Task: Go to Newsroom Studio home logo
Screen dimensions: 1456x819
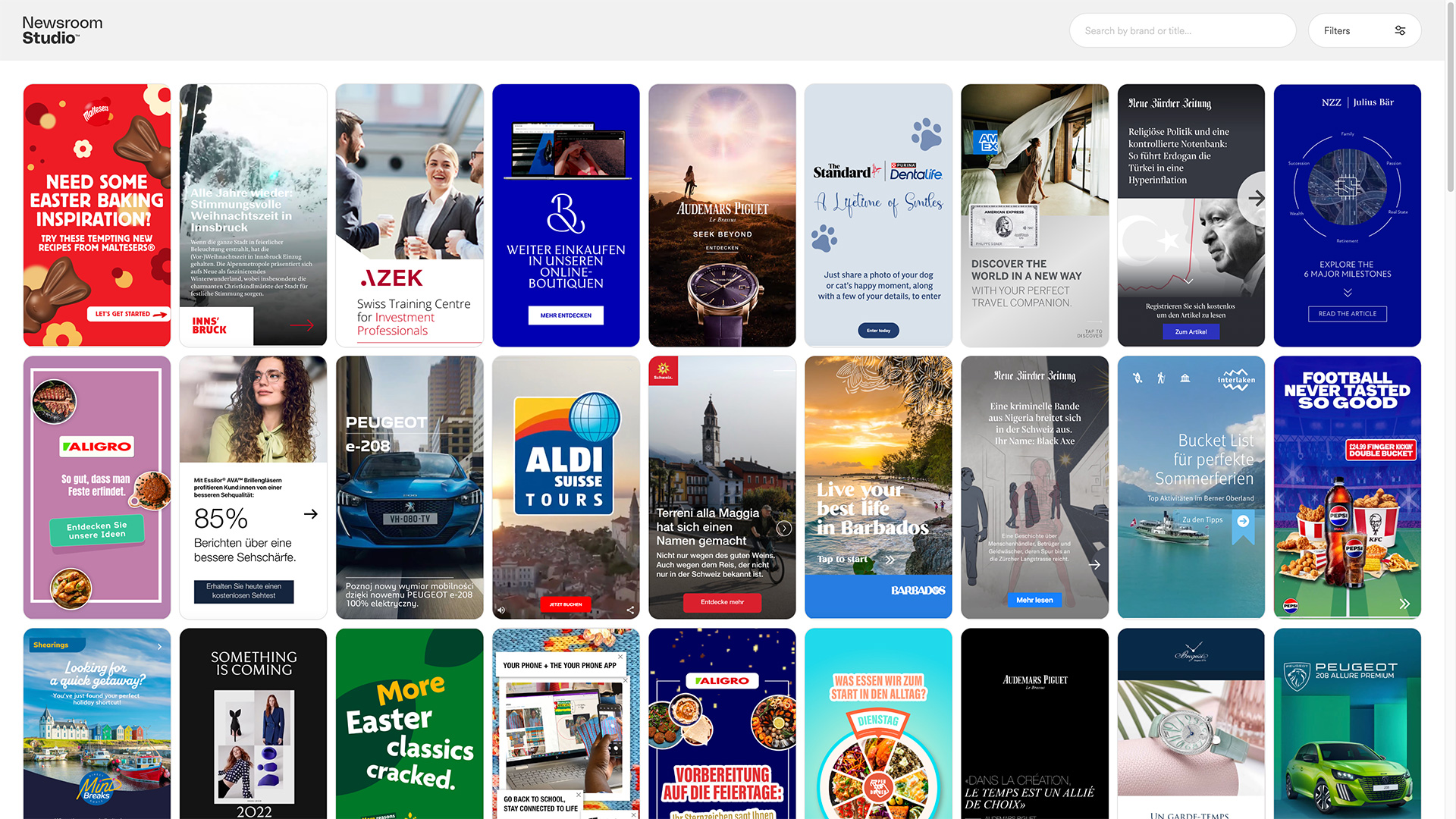Action: 62,30
